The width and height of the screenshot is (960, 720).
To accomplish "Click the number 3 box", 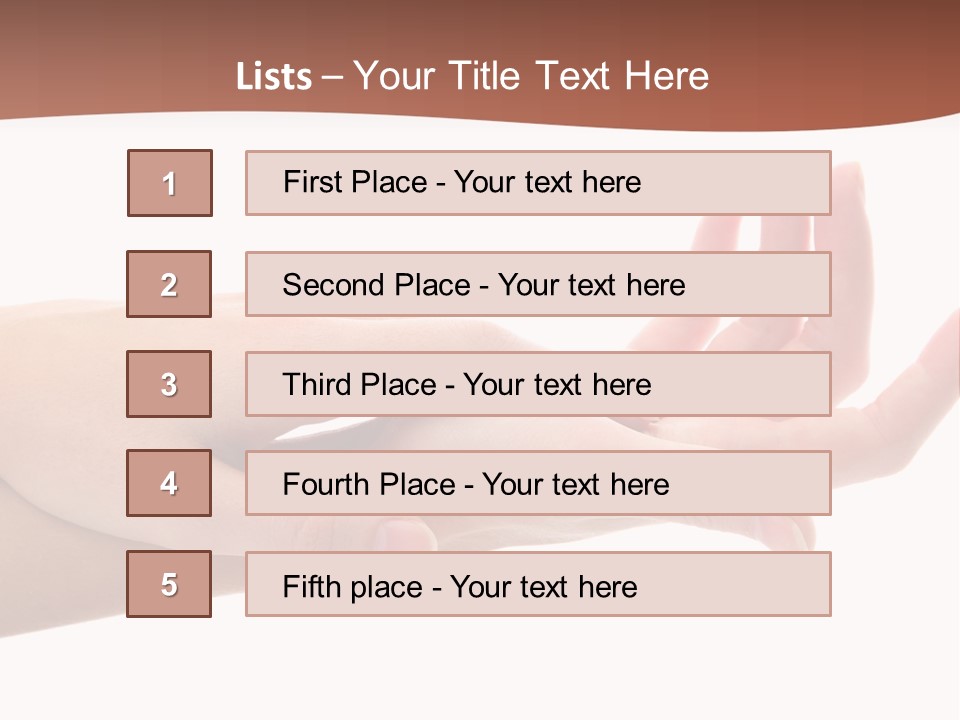I will coord(169,384).
